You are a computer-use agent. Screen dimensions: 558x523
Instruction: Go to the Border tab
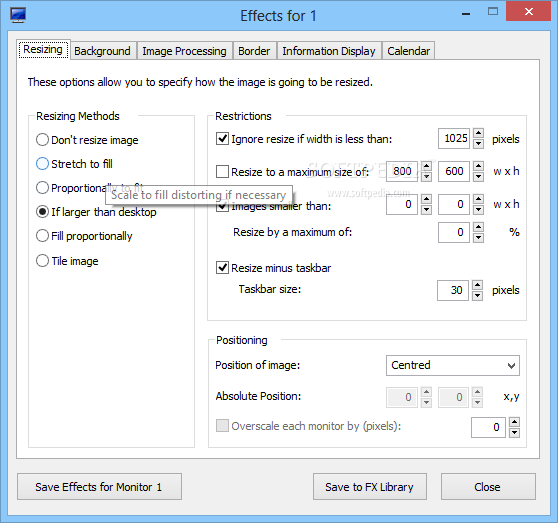(254, 51)
